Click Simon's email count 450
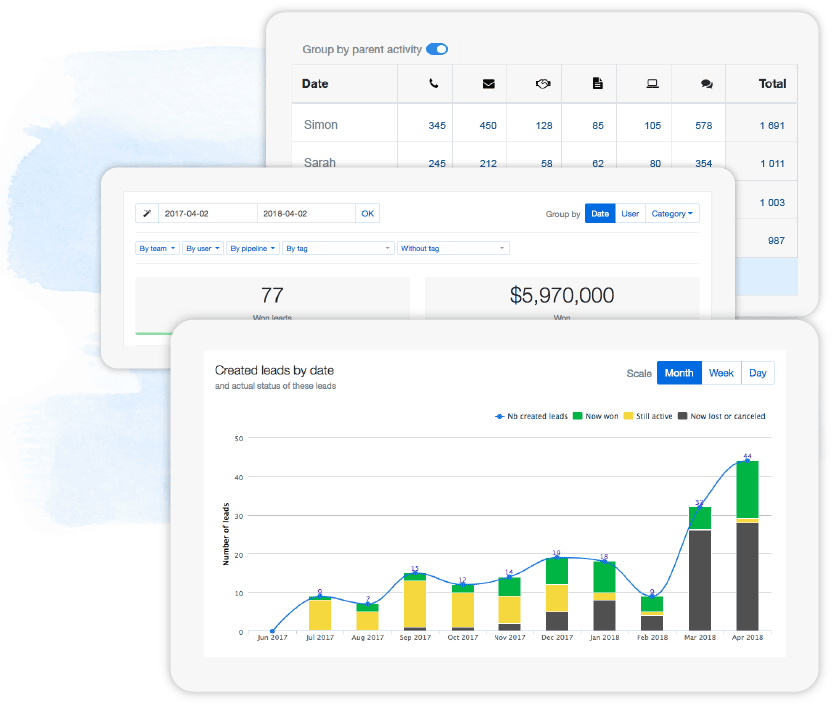 coord(488,125)
